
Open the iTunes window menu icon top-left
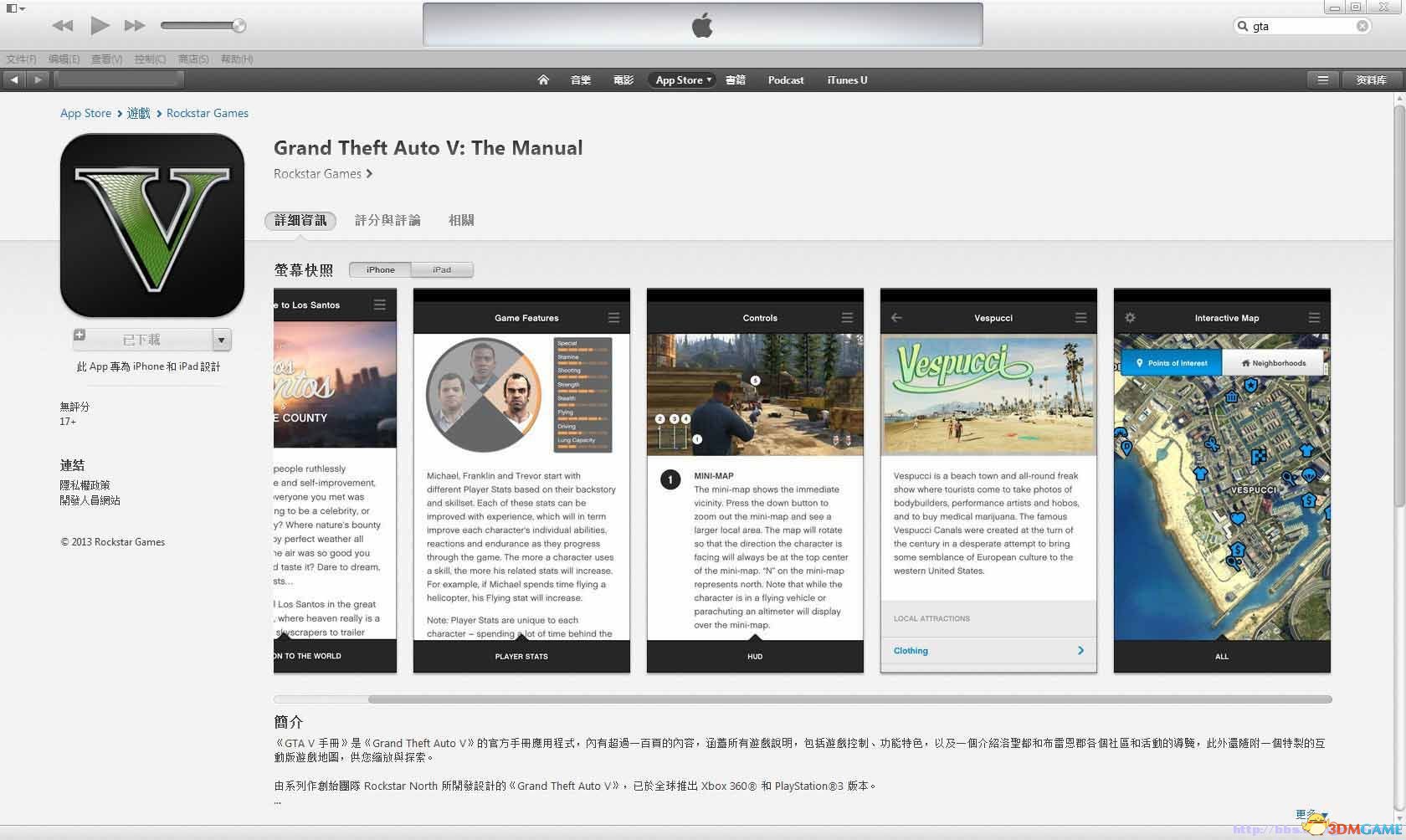click(15, 8)
